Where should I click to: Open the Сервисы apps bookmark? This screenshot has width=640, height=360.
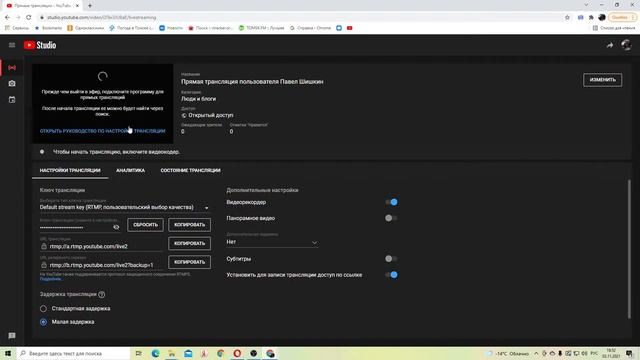tap(17, 28)
